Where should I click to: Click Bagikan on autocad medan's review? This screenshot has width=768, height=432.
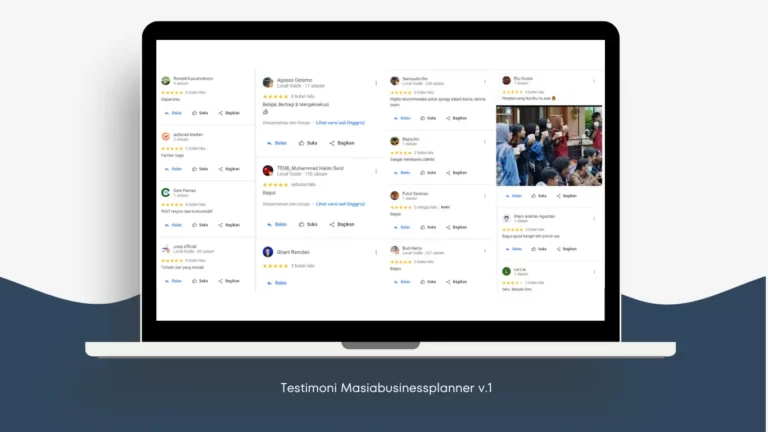[x=229, y=169]
